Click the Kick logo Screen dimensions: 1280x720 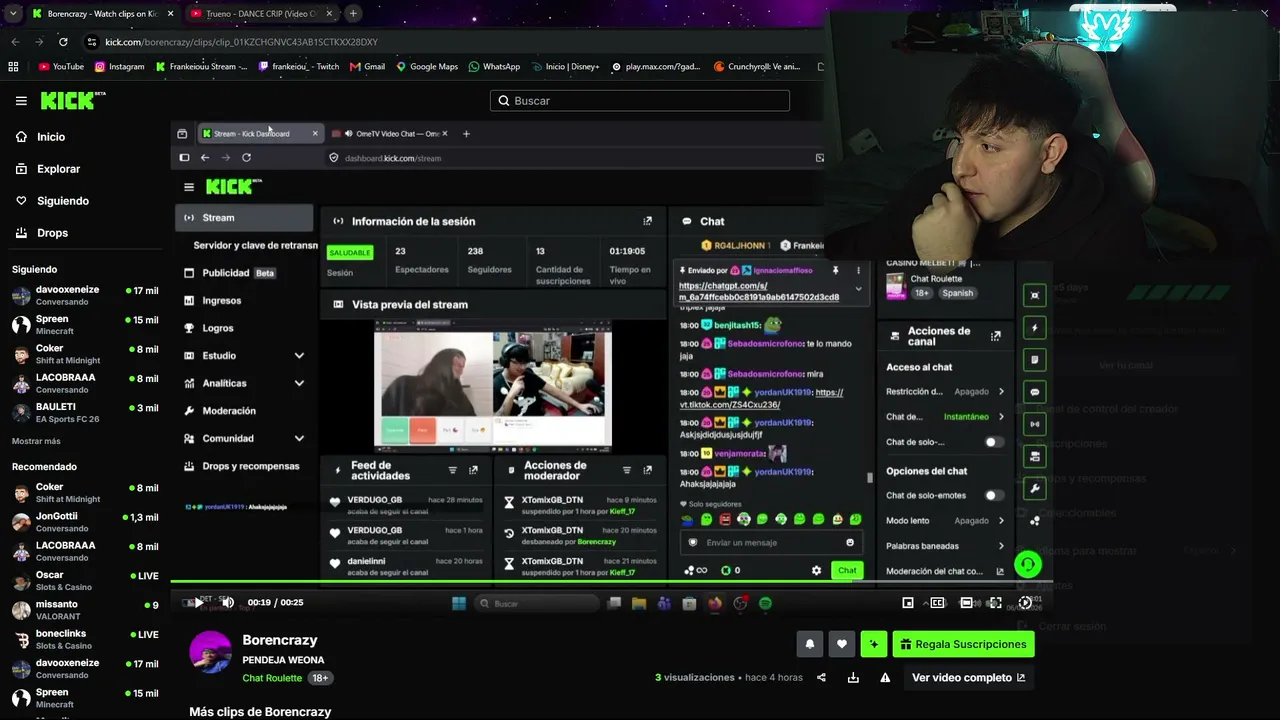tap(72, 100)
